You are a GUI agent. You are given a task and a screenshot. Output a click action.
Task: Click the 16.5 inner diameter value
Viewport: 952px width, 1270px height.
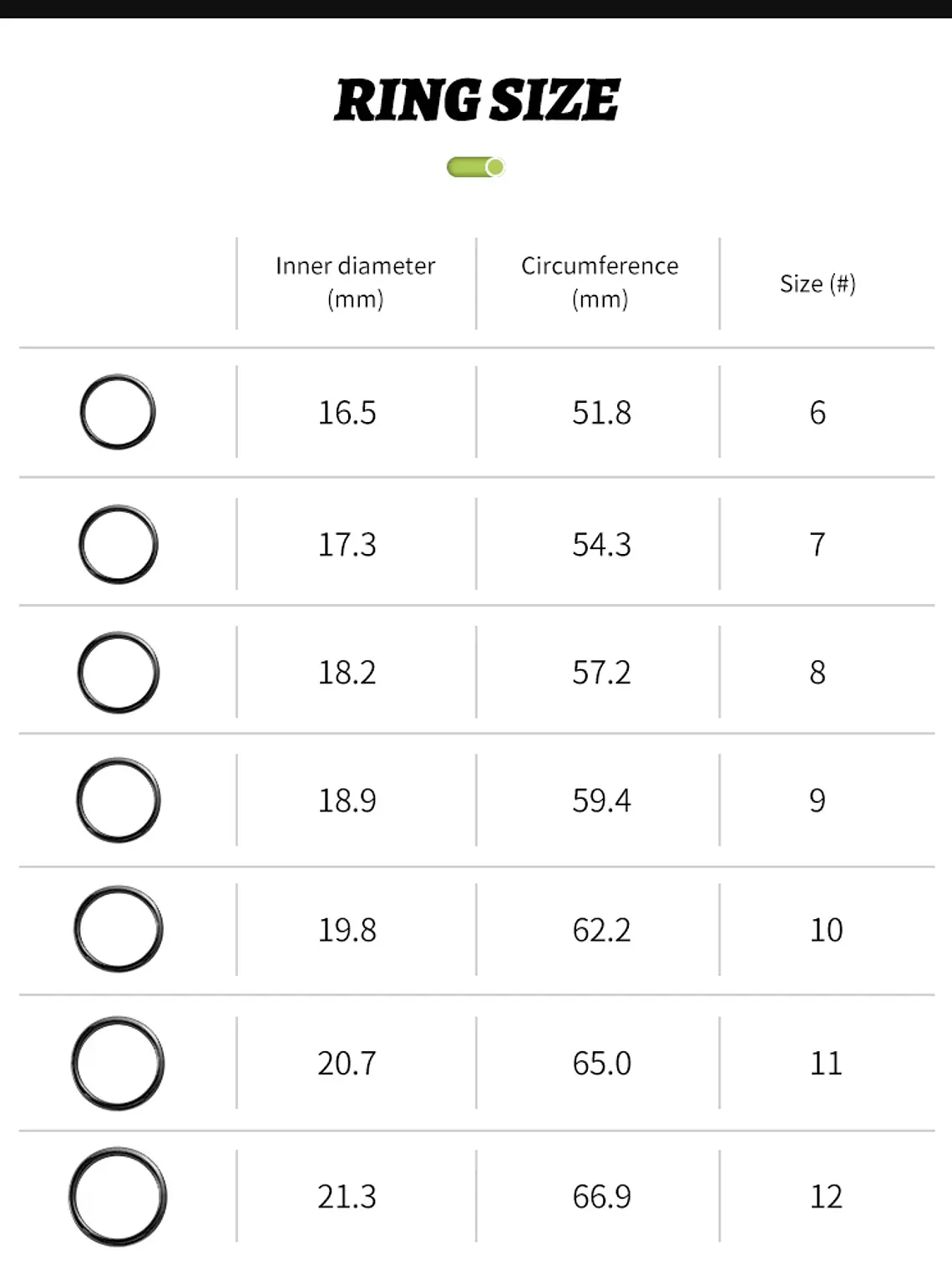347,413
